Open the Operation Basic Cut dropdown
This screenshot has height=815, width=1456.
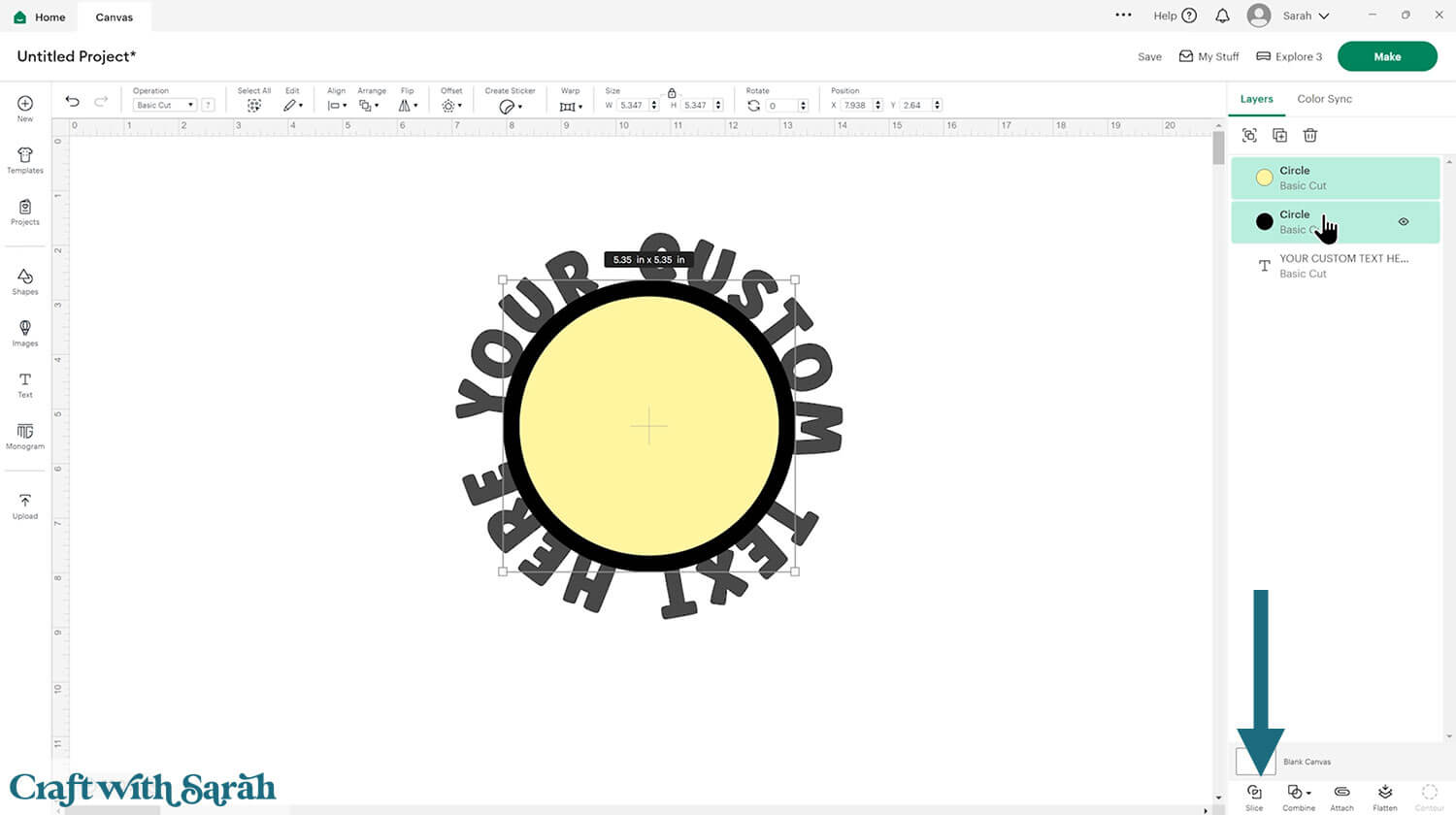coord(165,105)
